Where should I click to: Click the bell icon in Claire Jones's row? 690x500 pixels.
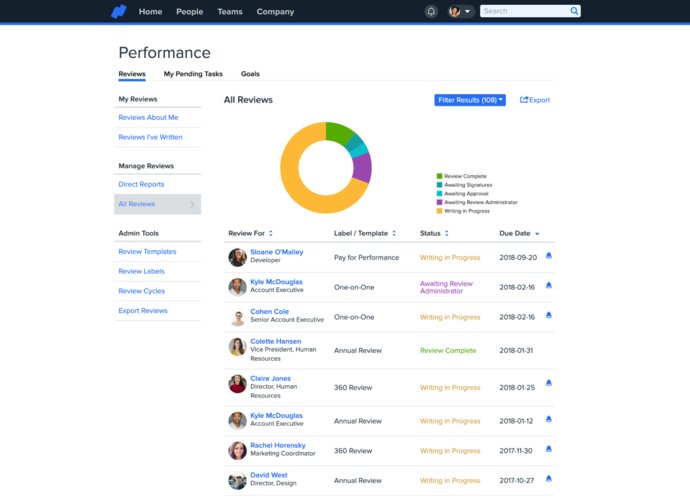pyautogui.click(x=548, y=383)
